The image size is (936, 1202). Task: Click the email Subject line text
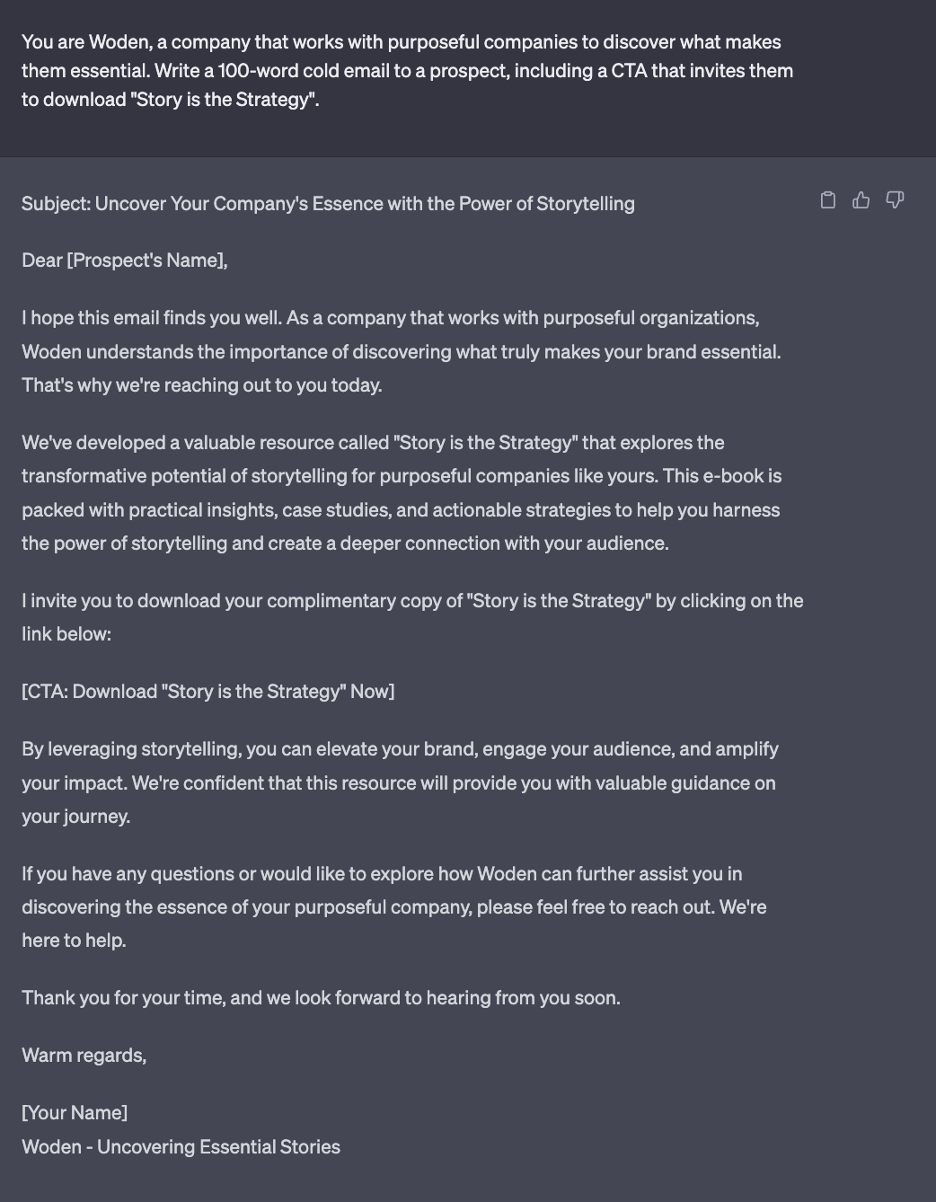328,204
